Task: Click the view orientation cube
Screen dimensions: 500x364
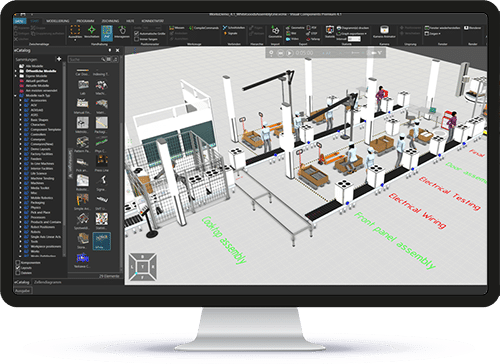Action: [x=143, y=267]
